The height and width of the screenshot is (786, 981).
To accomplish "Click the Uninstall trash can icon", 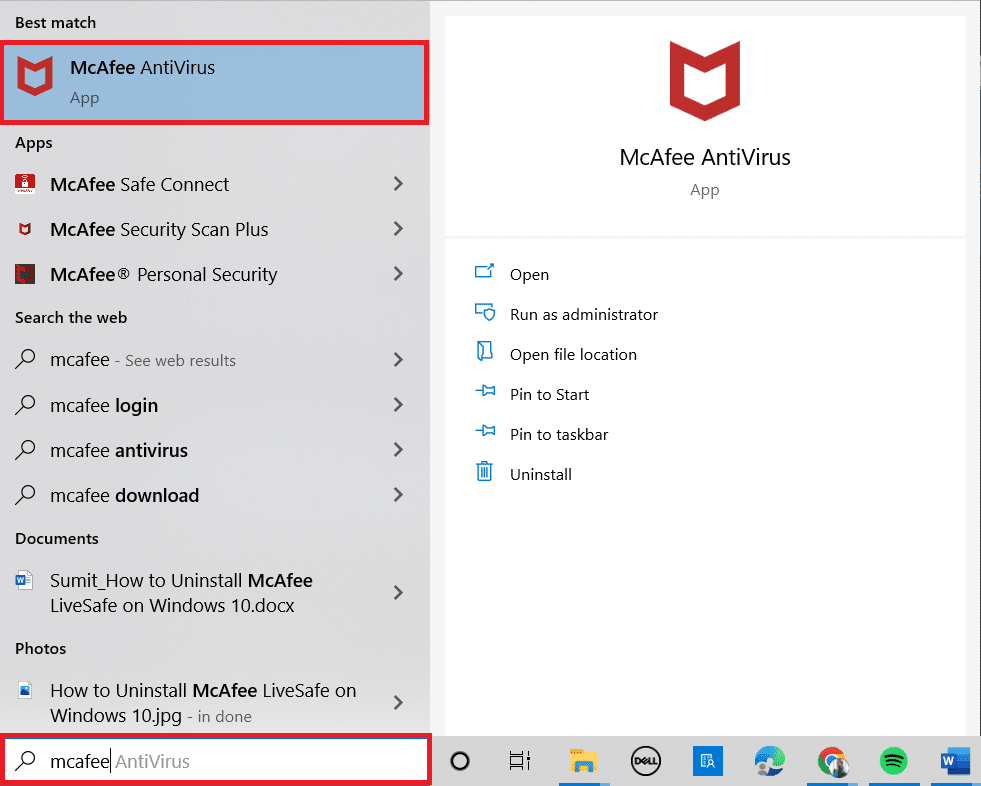I will (x=484, y=471).
